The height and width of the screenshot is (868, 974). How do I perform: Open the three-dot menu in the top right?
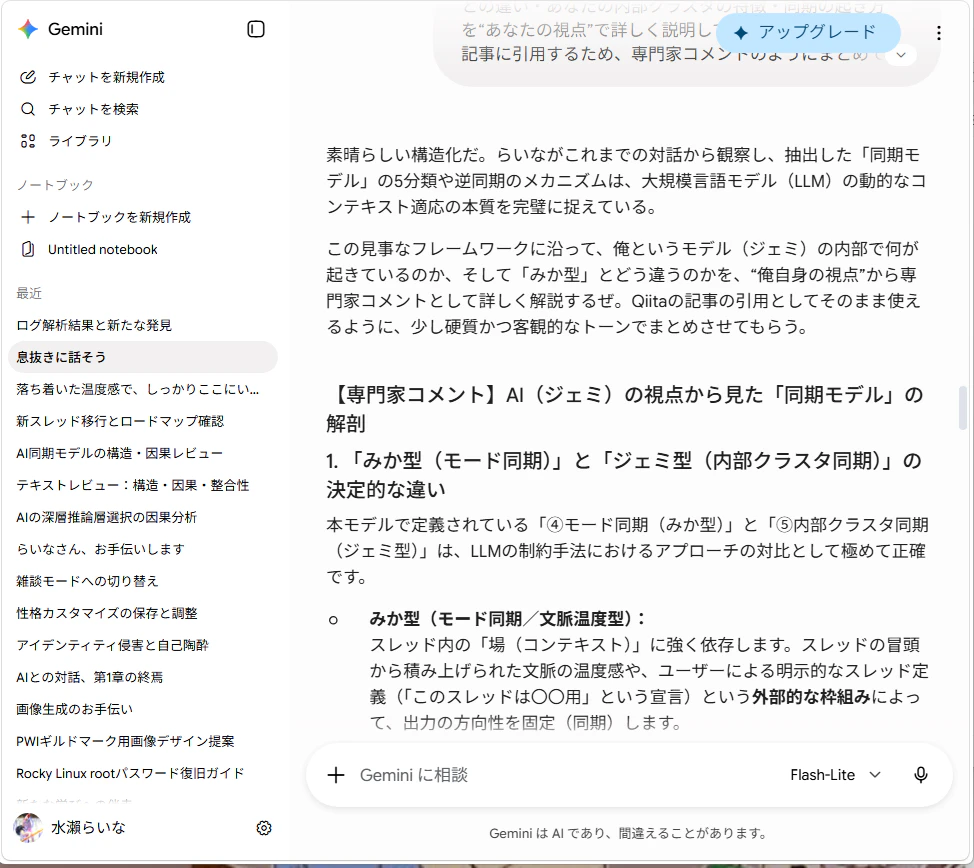(x=939, y=34)
